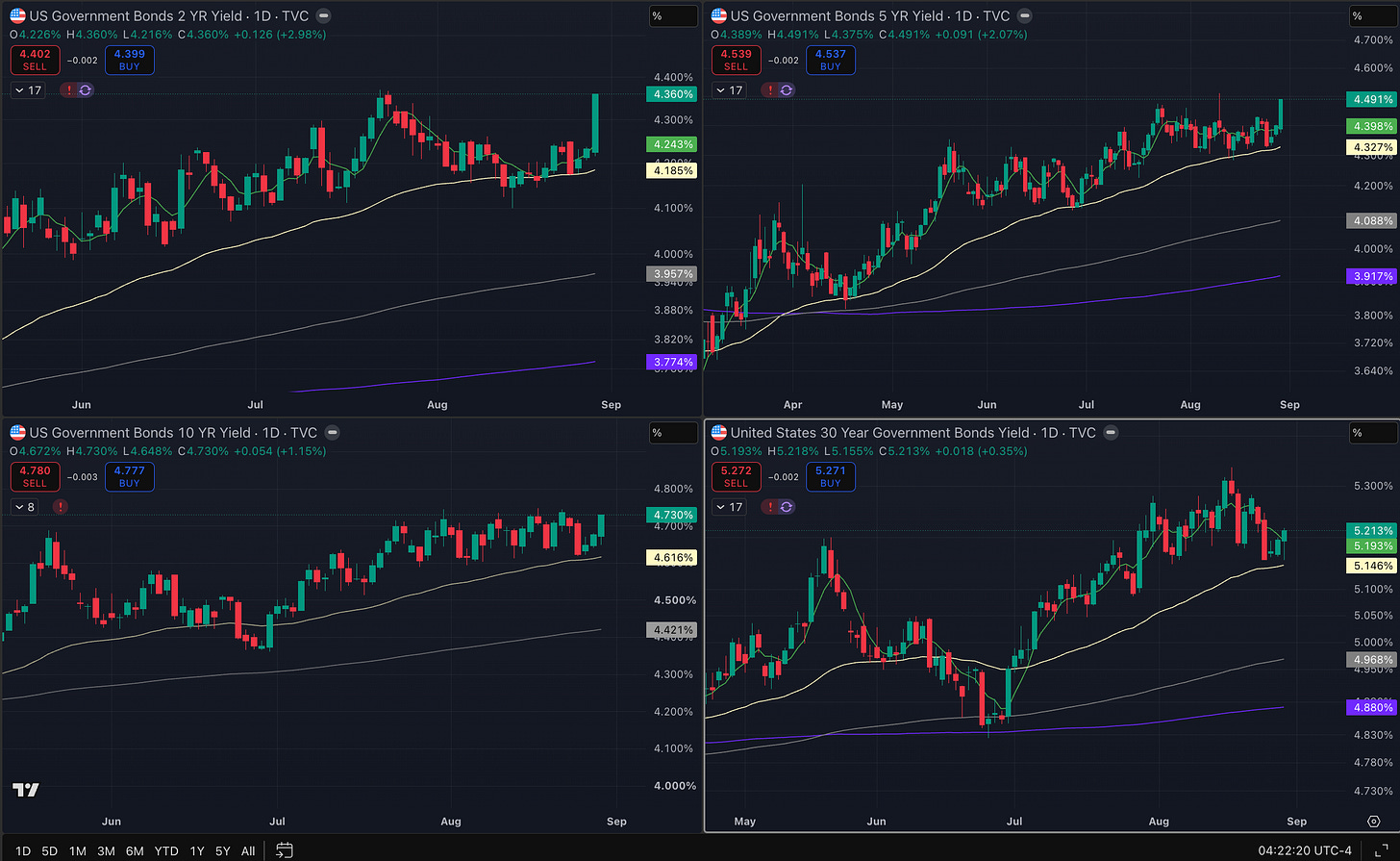Click the 4.537 BUY button
1400x861 pixels.
click(831, 60)
